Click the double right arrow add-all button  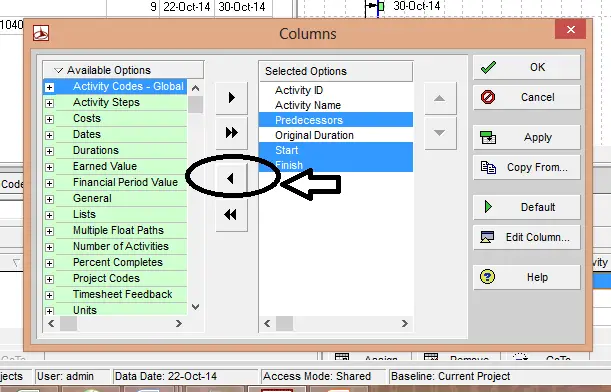[231, 133]
